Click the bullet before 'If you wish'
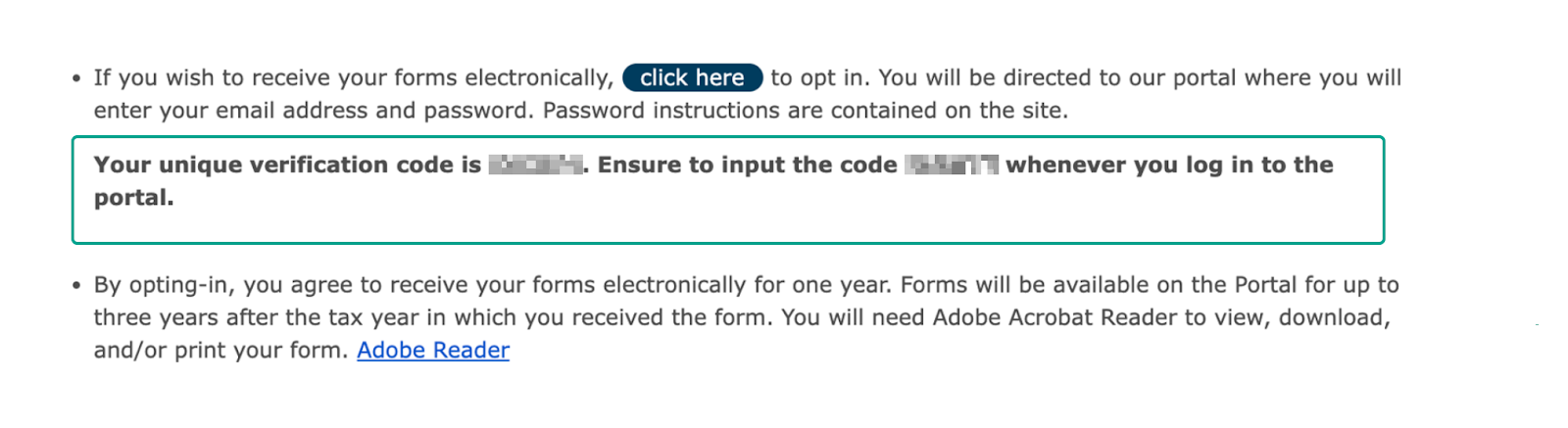Viewport: 1568px width, 428px height. 76,78
